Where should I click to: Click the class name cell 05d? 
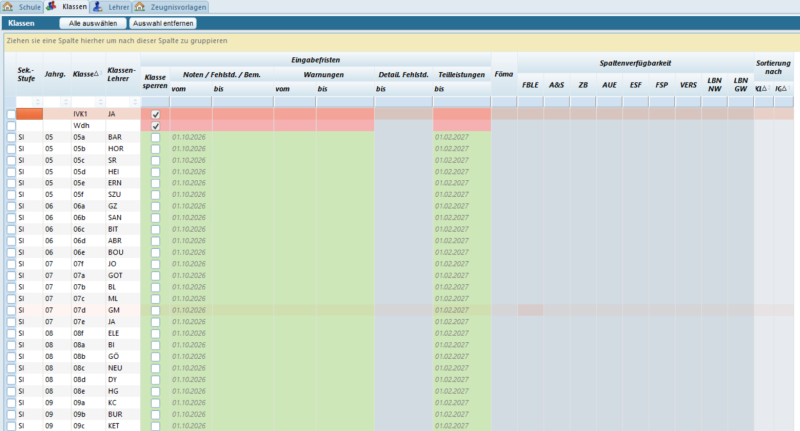tap(79, 172)
